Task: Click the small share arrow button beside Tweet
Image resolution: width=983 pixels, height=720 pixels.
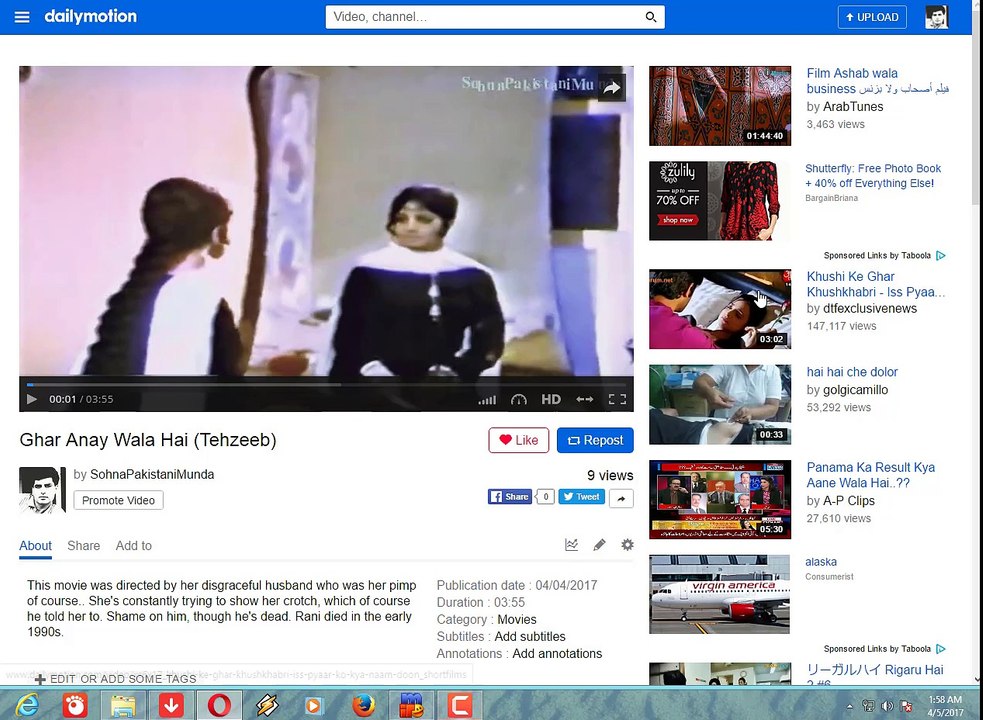Action: (621, 499)
